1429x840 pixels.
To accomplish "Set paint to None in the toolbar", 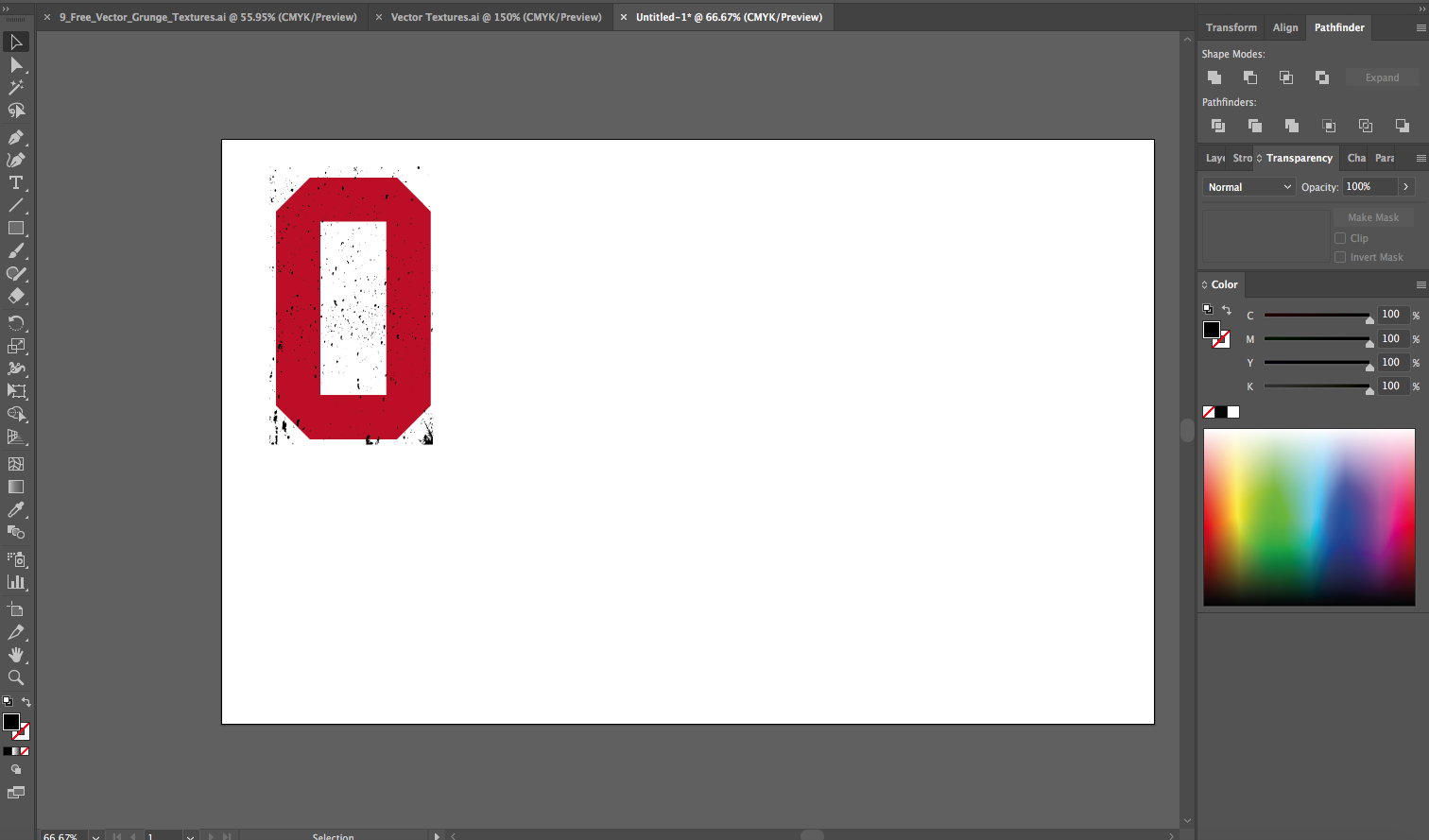I will click(x=25, y=751).
